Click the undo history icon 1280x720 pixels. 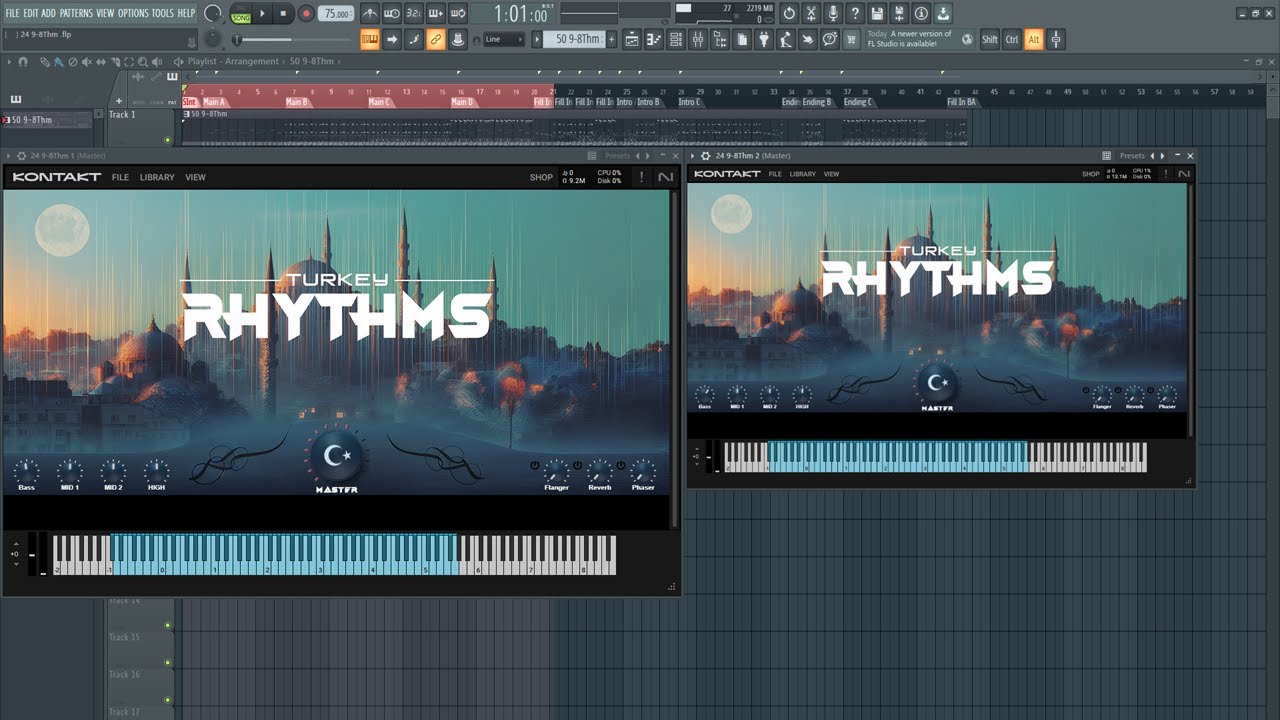[789, 14]
